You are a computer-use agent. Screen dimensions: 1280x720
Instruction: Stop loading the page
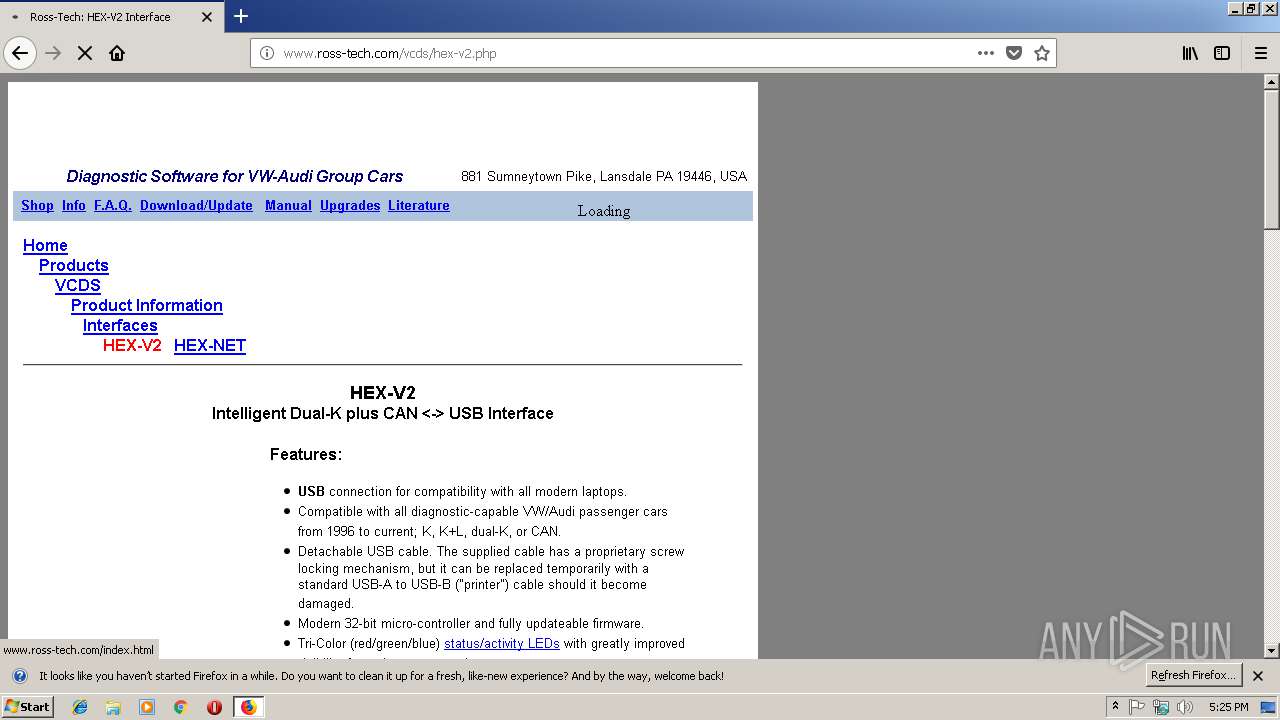(x=85, y=53)
